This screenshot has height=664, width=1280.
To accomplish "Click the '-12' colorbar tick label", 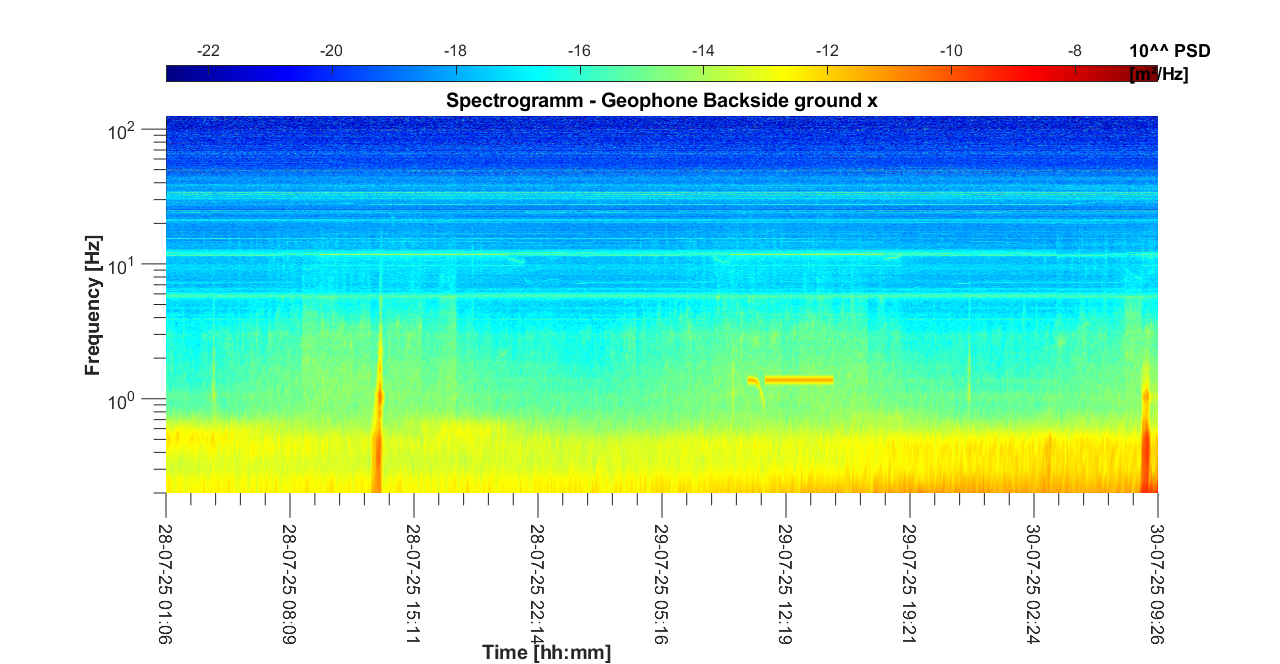I will point(827,51).
